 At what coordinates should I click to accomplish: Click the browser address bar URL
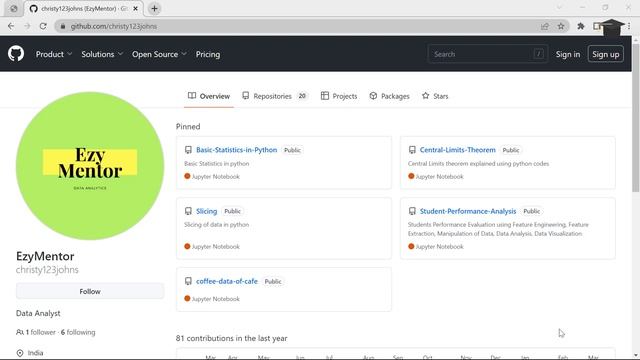point(113,26)
